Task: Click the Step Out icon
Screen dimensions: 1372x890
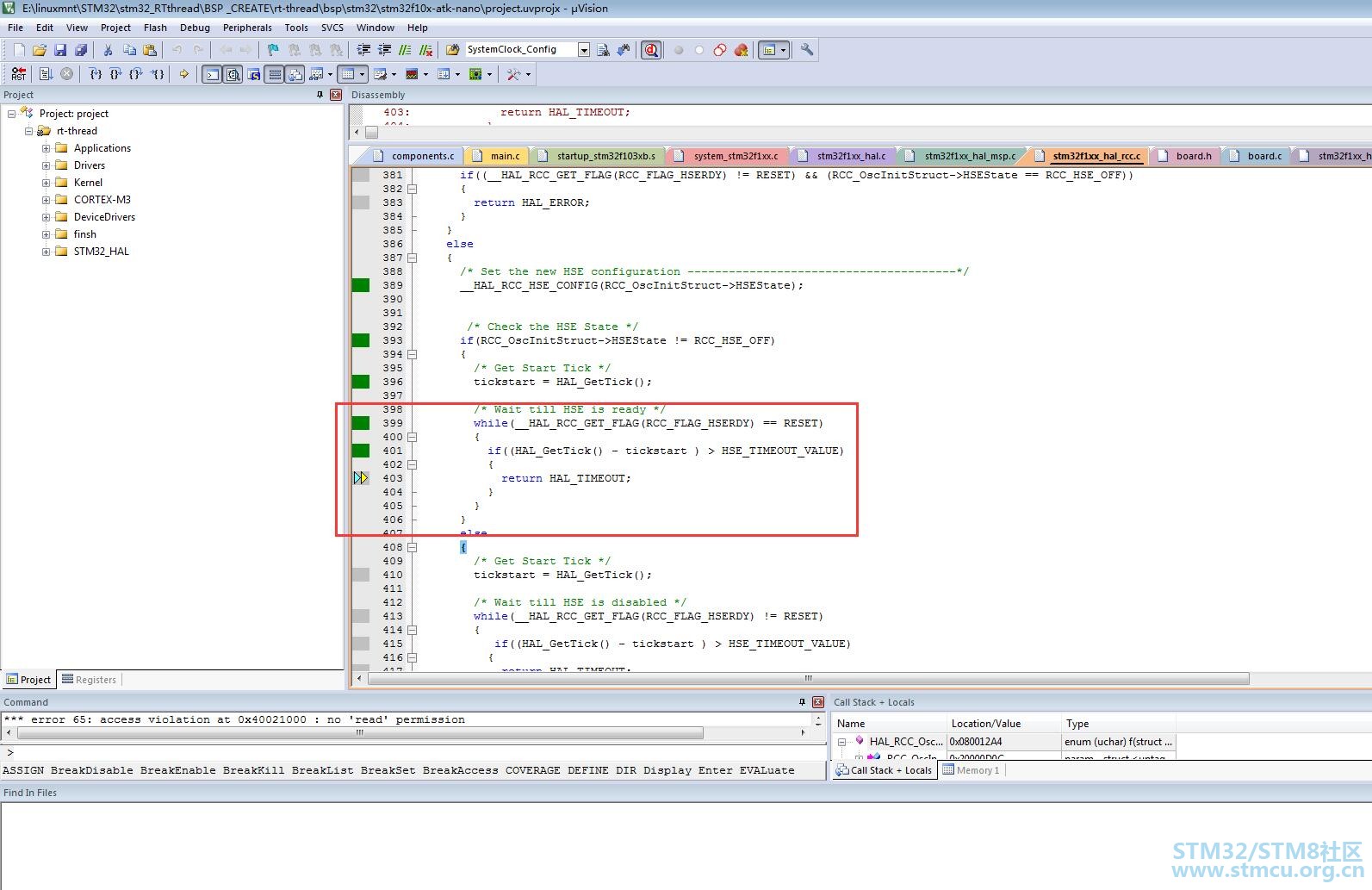Action: click(137, 74)
